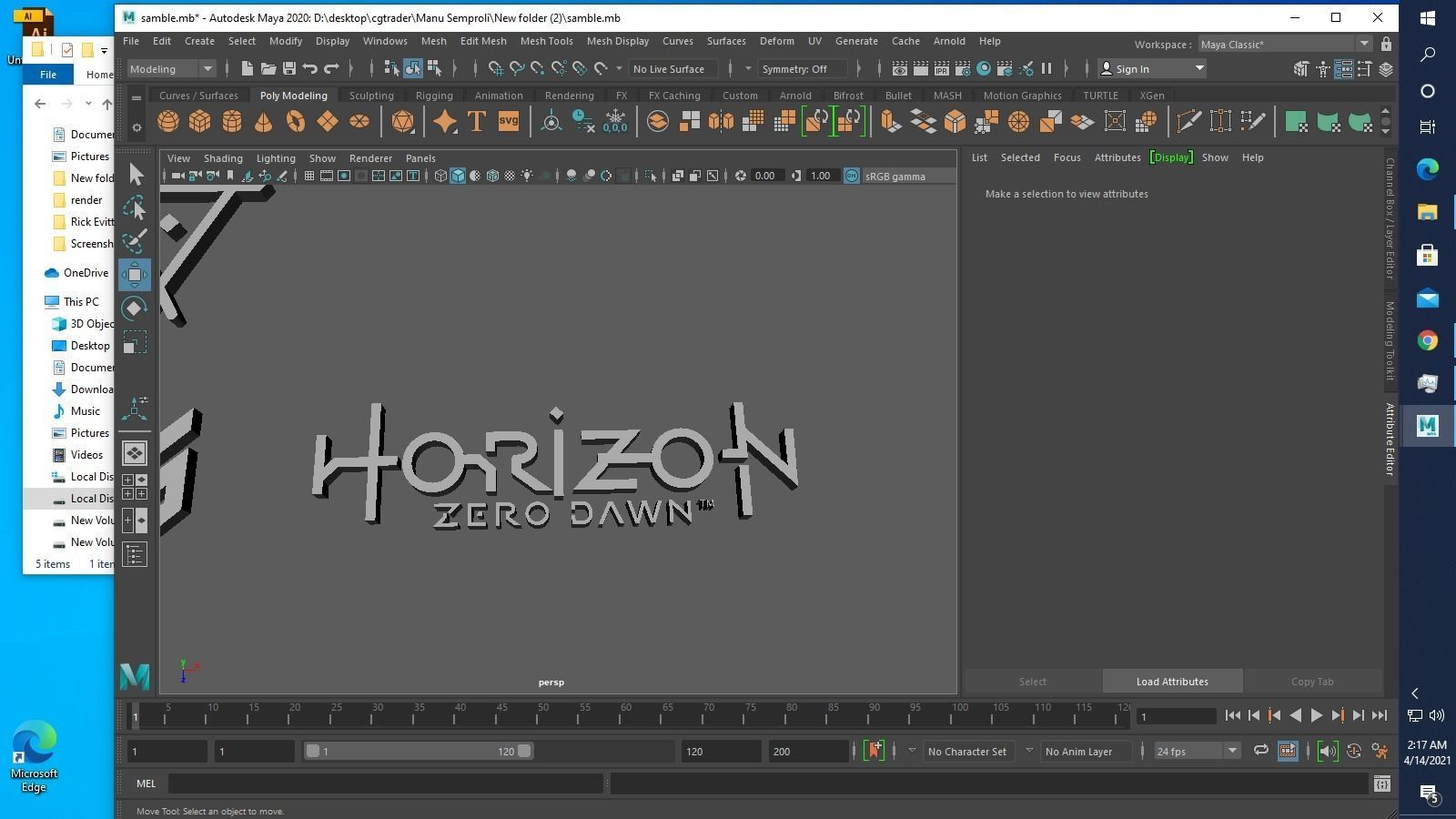This screenshot has width=1456, height=819.
Task: Open the No Character Set dropdown arrow
Action: pyautogui.click(x=912, y=751)
